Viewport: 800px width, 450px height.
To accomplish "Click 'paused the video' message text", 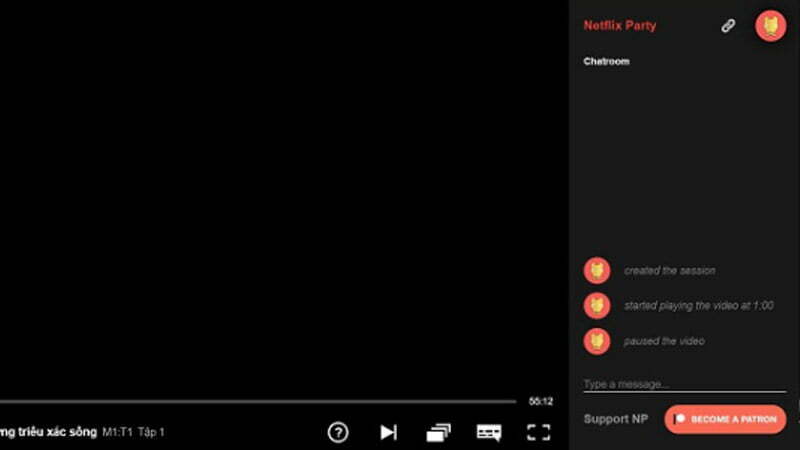I will 664,341.
